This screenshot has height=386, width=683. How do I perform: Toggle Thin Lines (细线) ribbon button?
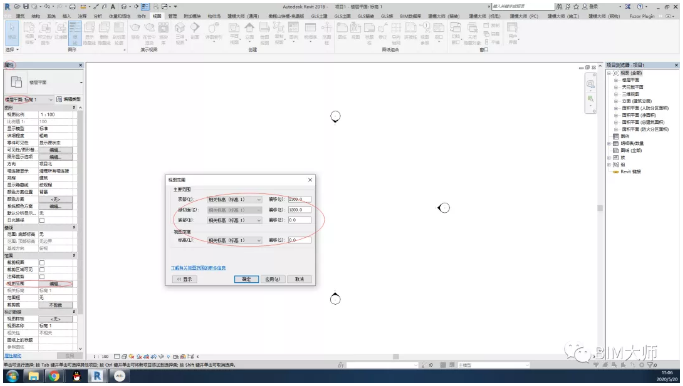(74, 32)
